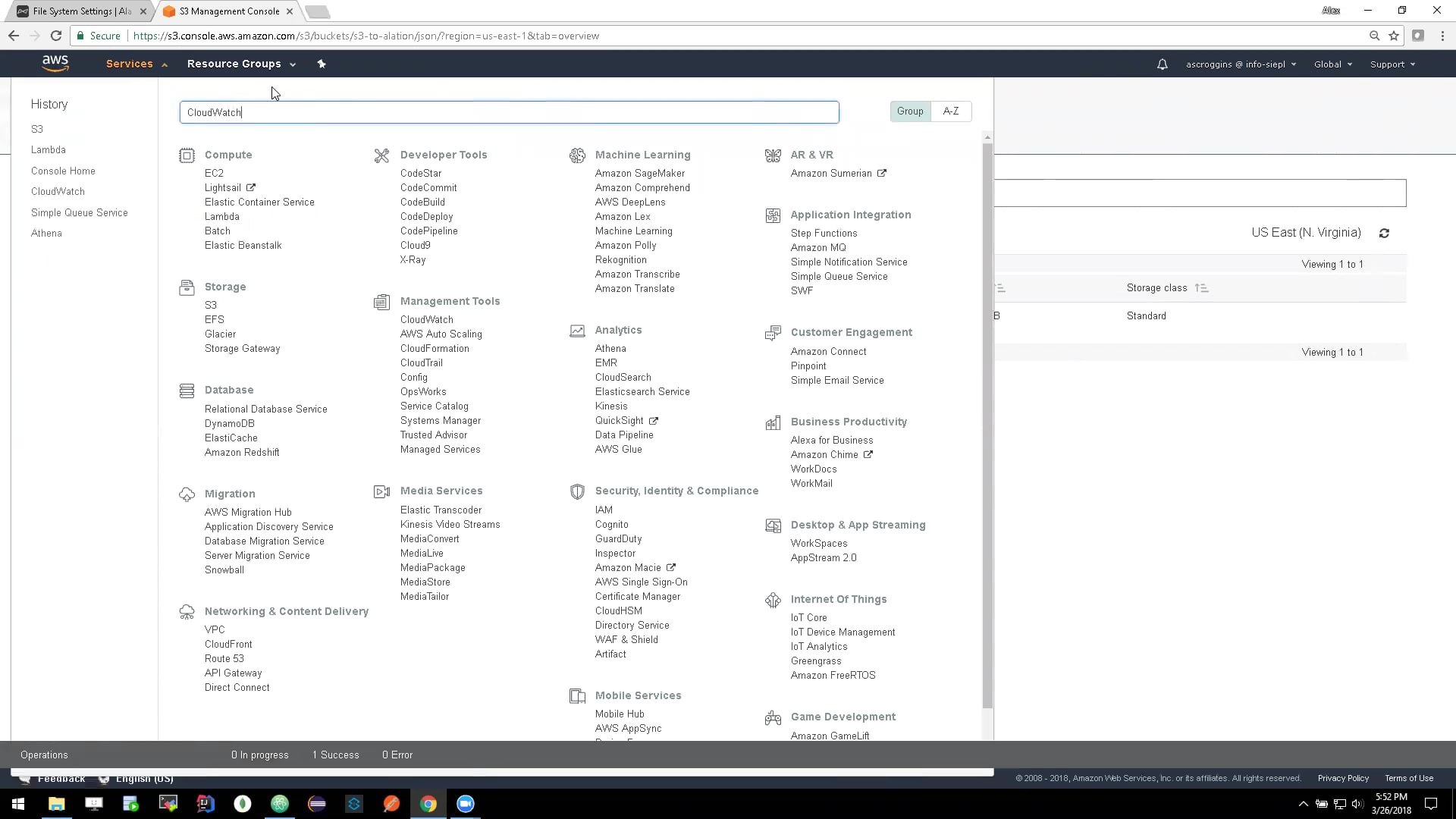Open the Global region dropdown

1332,64
